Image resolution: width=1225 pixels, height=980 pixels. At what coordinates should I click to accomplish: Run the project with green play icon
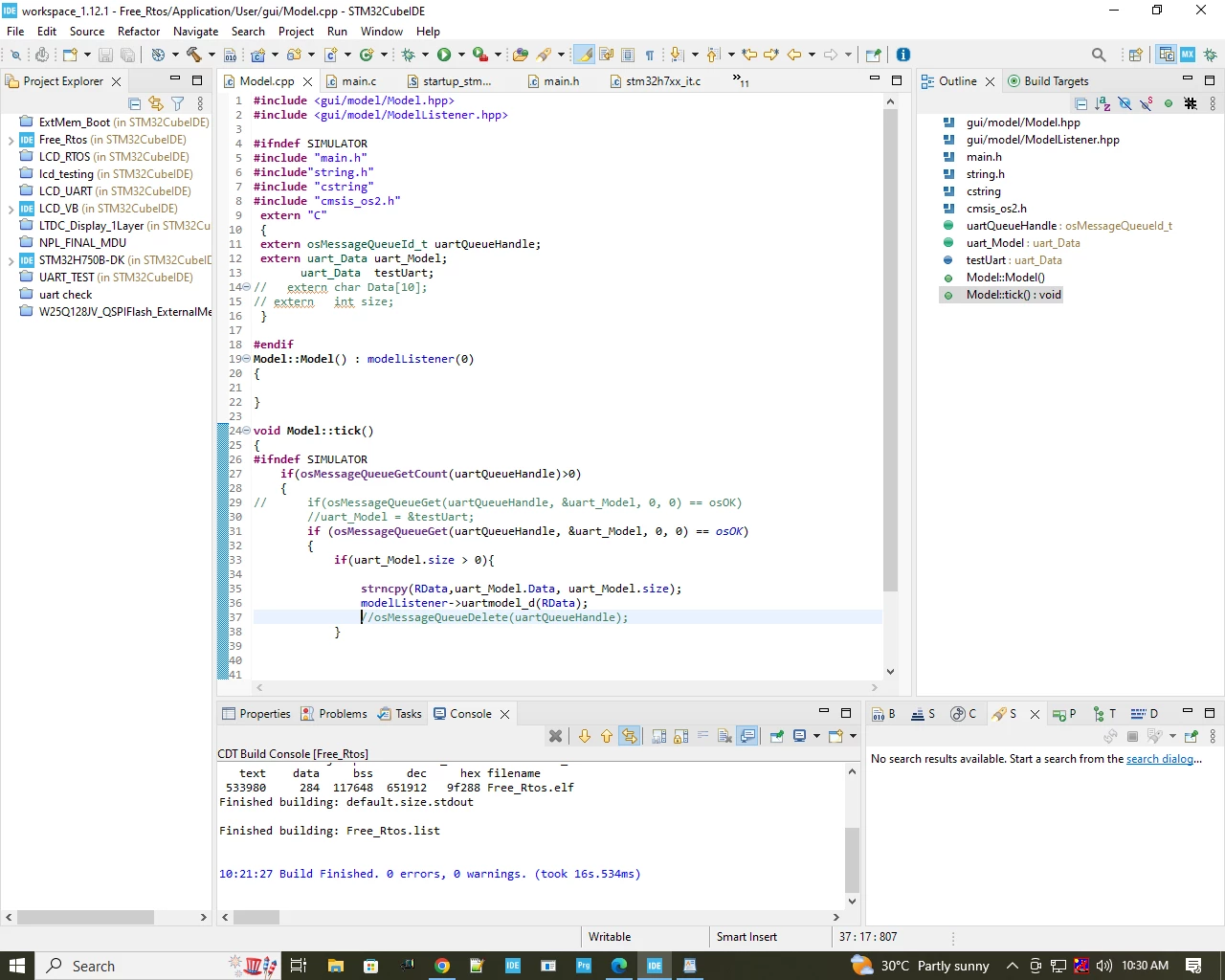444,55
